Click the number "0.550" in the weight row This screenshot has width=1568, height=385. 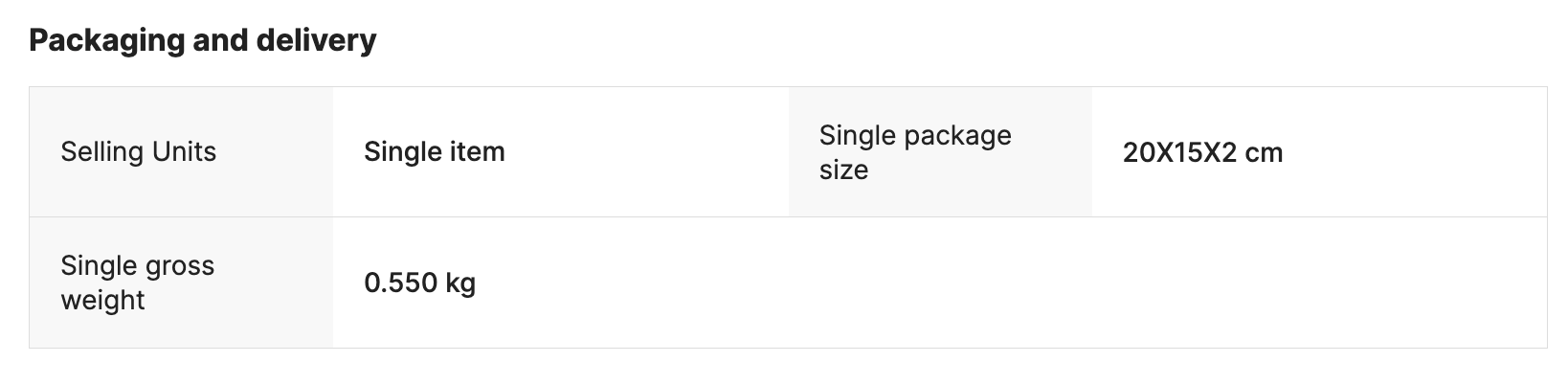click(x=400, y=283)
